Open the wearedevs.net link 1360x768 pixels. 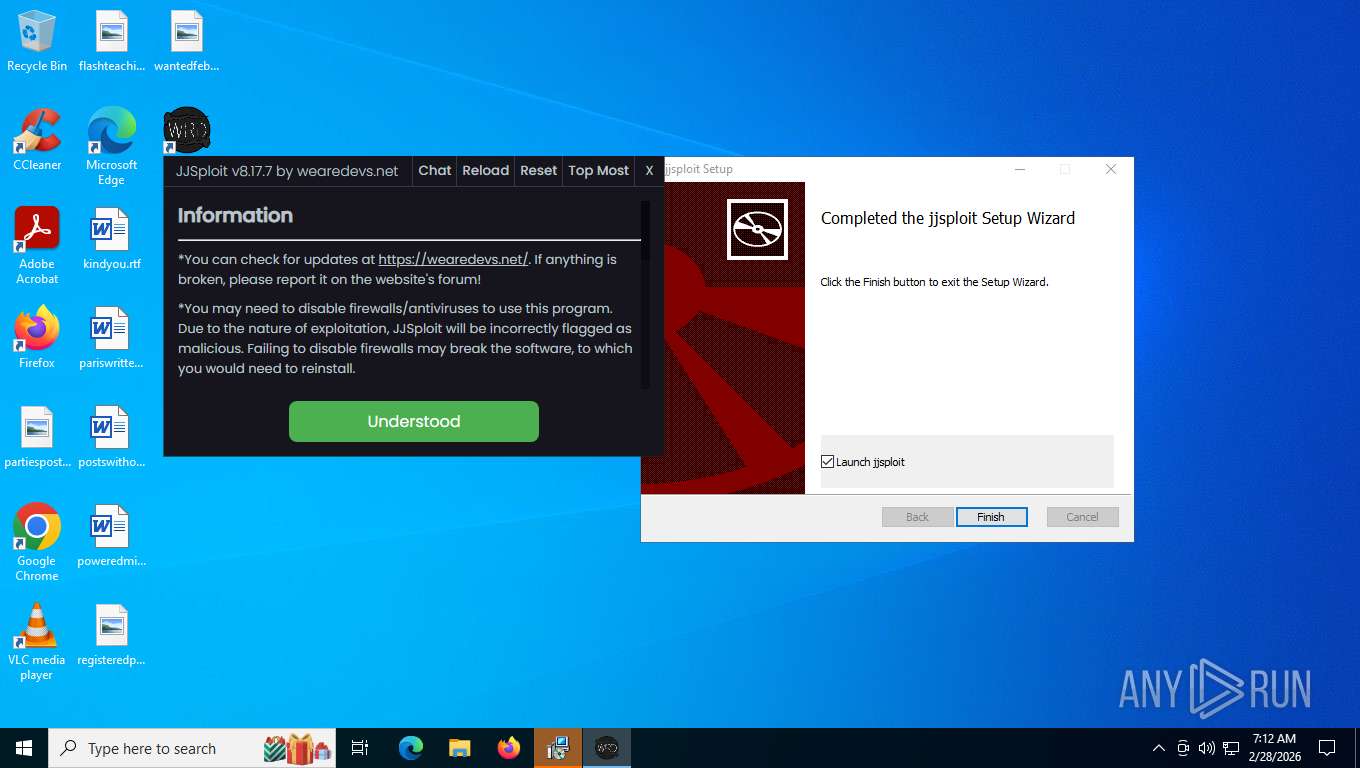coord(453,259)
